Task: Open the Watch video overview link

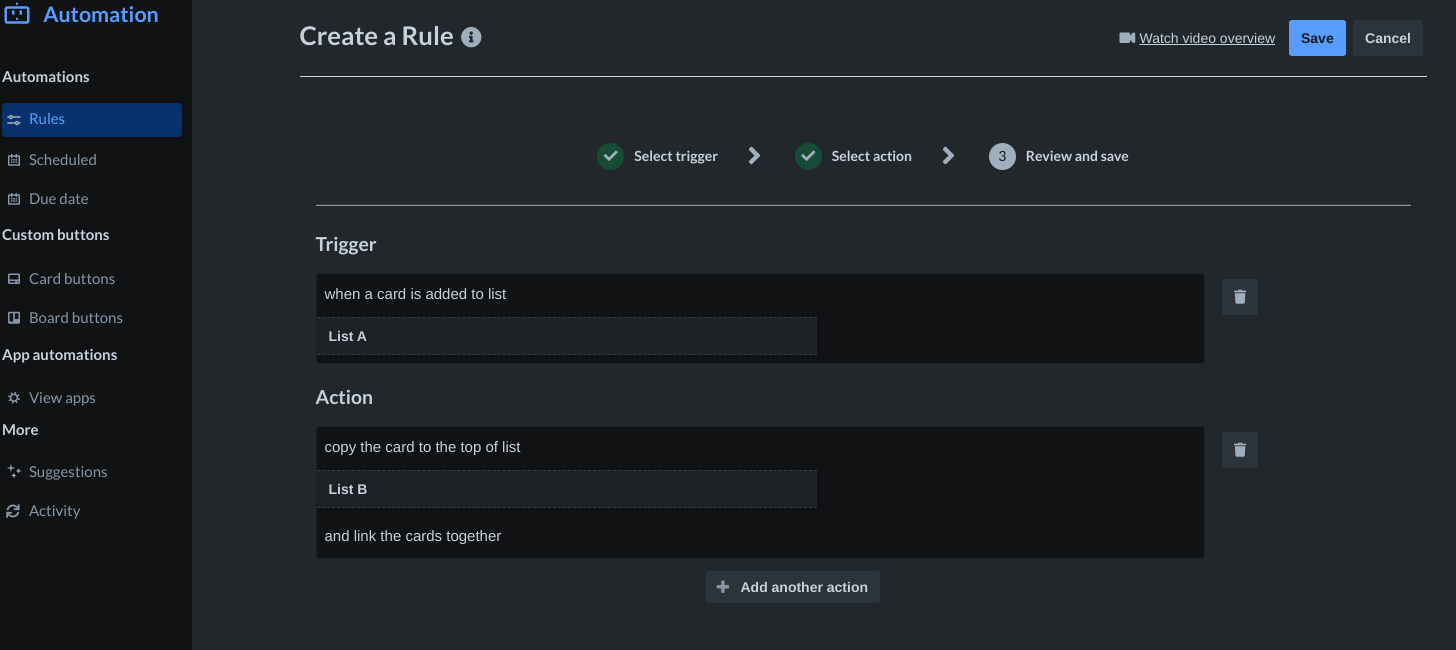Action: (1207, 38)
